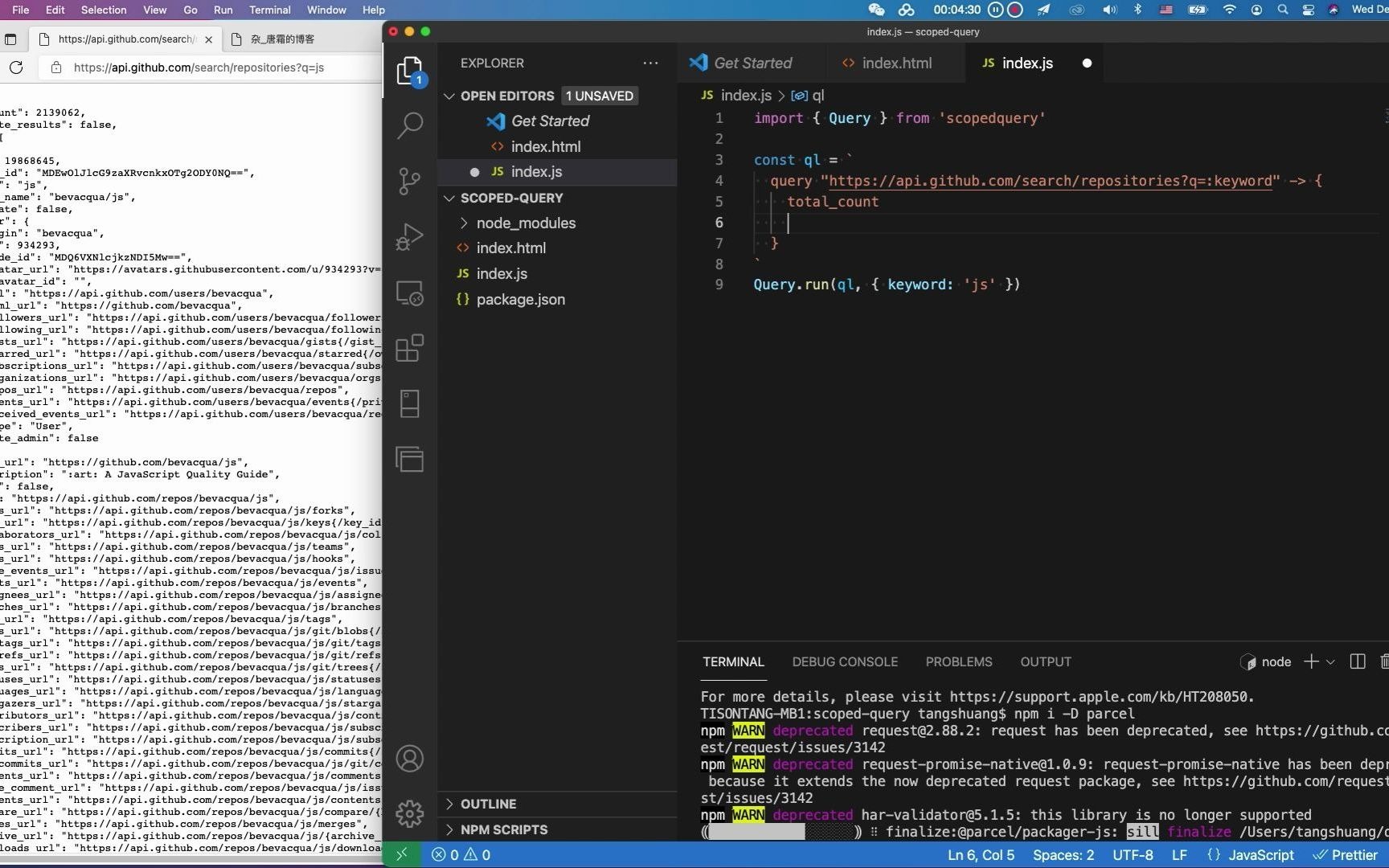Click the browser address bar URL
This screenshot has height=868, width=1389.
coord(199,68)
